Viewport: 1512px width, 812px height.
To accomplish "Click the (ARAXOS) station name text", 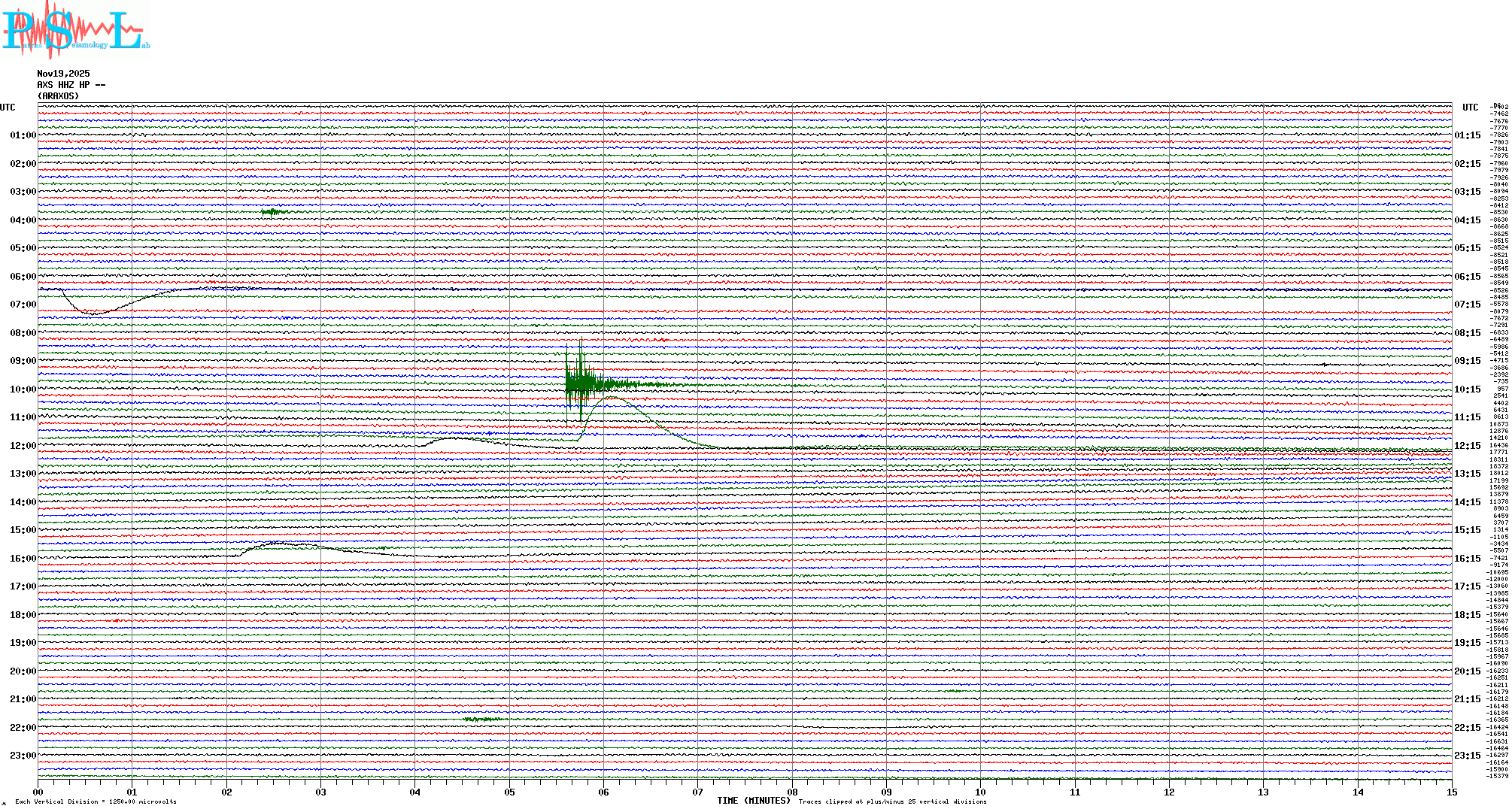I will click(x=58, y=96).
